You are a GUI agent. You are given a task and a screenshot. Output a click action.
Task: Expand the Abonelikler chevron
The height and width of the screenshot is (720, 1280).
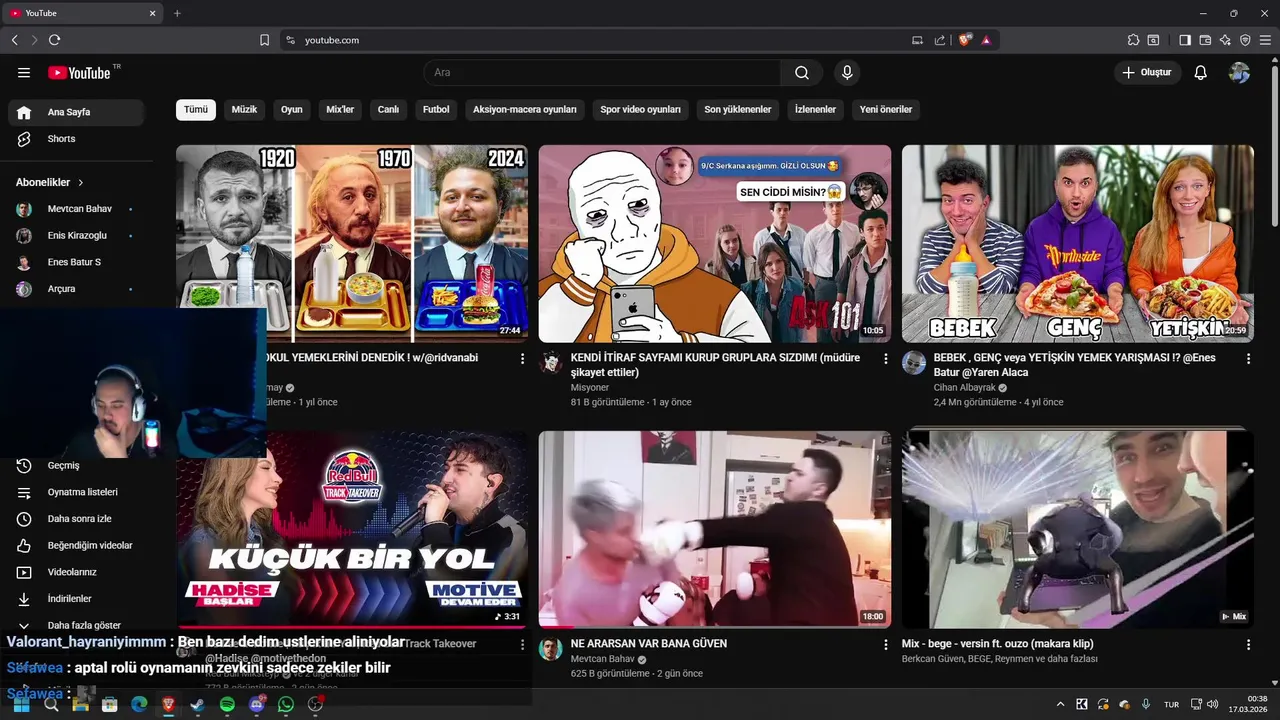pyautogui.click(x=81, y=183)
